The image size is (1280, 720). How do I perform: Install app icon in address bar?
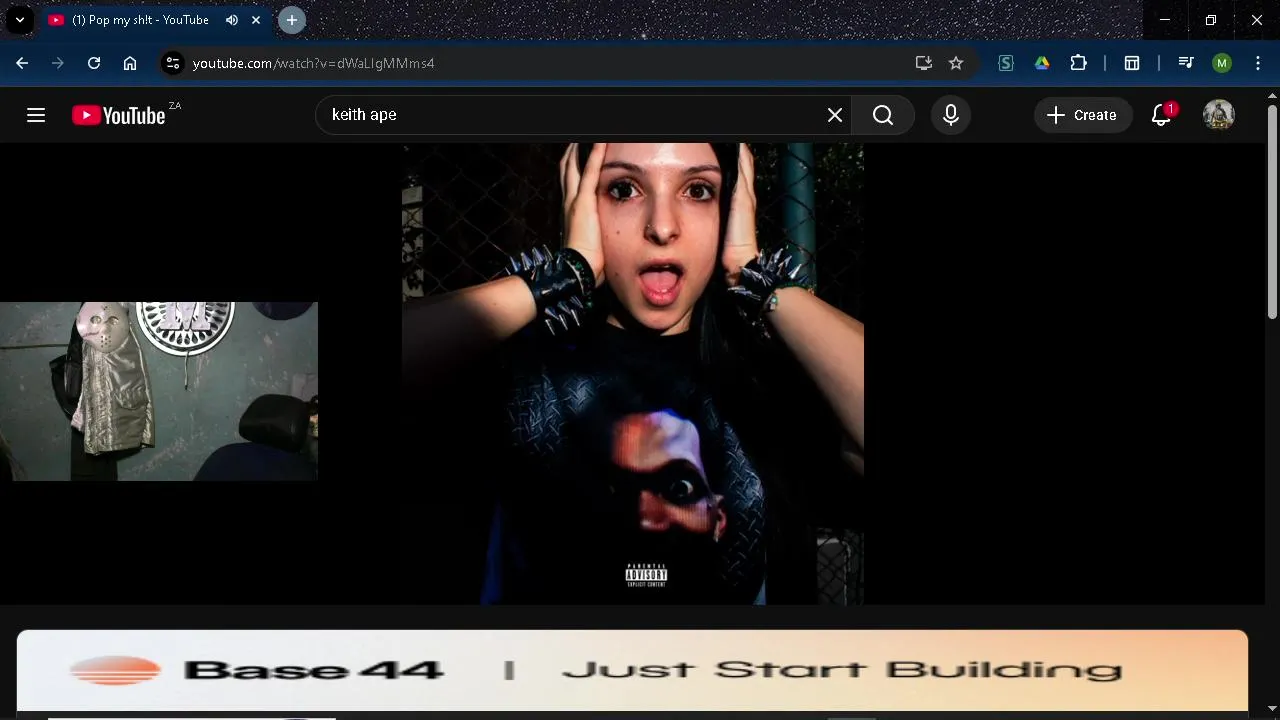[924, 63]
